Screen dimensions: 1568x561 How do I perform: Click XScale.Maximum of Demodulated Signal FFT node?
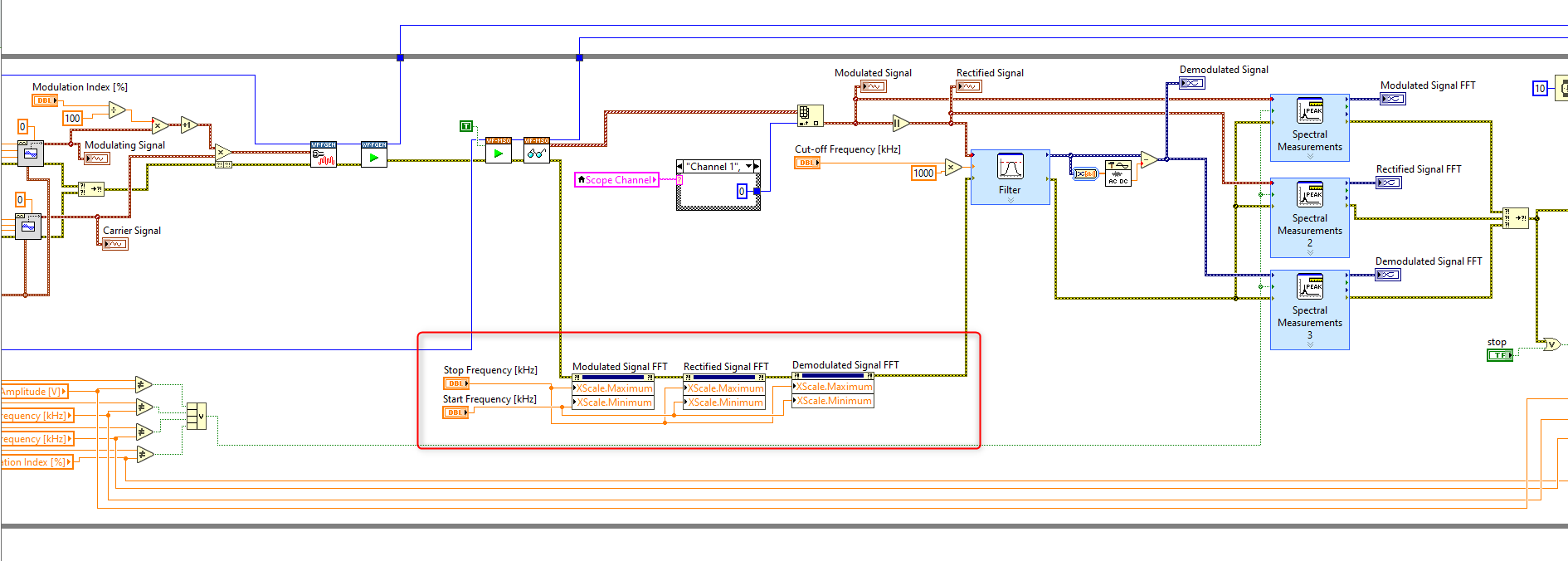click(833, 387)
